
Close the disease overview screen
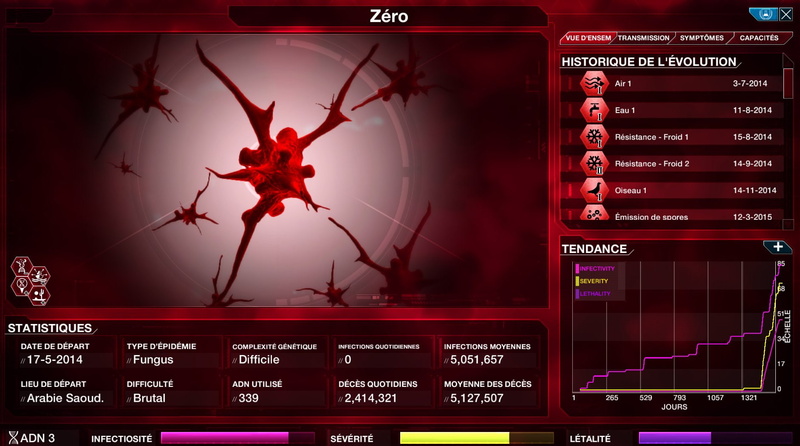pyautogui.click(x=786, y=14)
